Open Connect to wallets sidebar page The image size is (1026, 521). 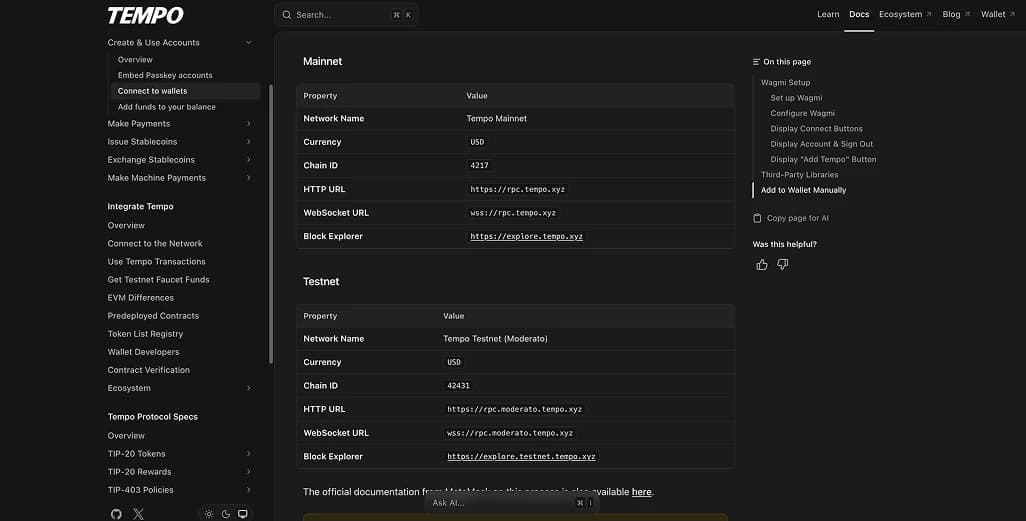(x=185, y=91)
